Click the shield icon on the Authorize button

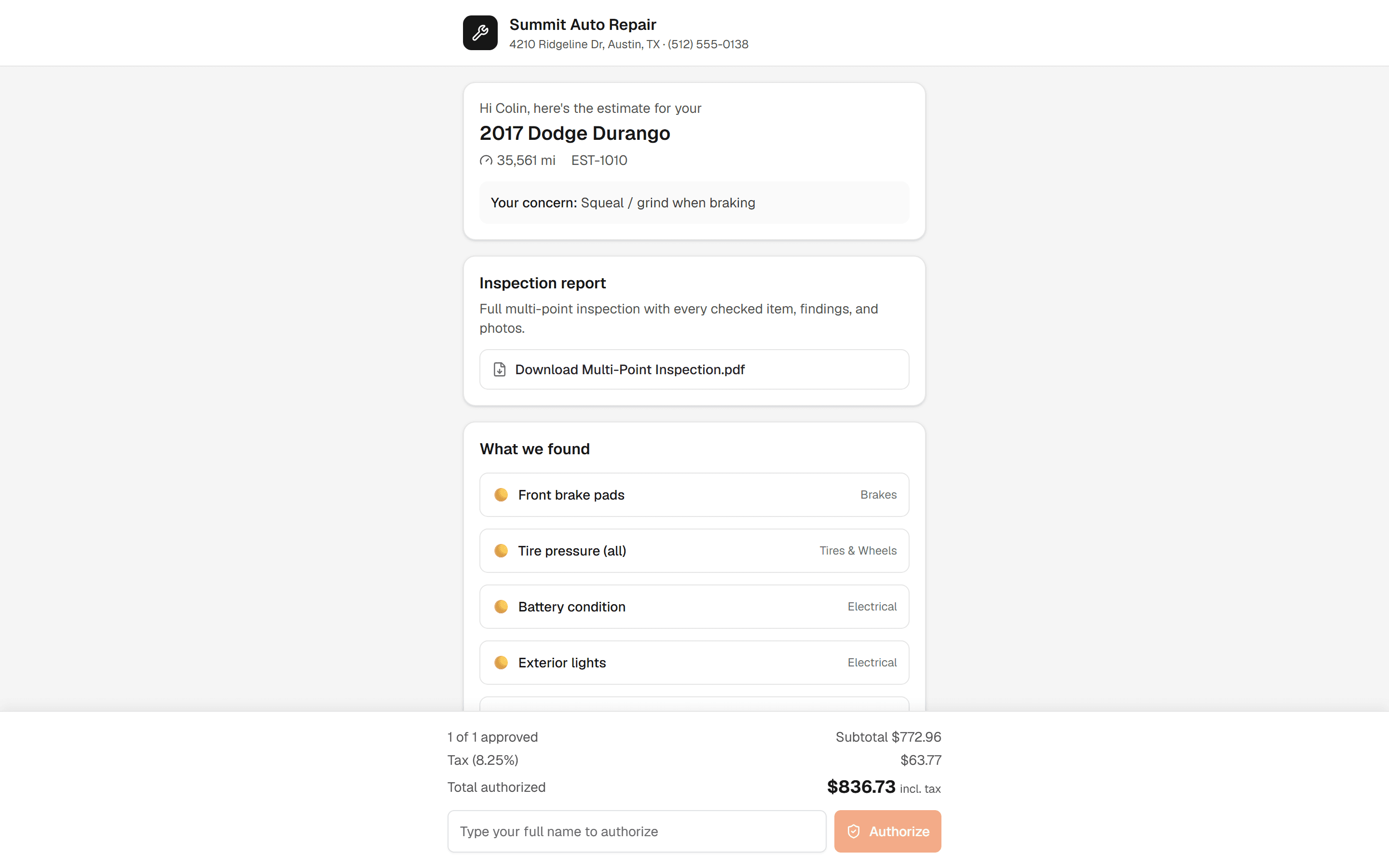click(854, 831)
